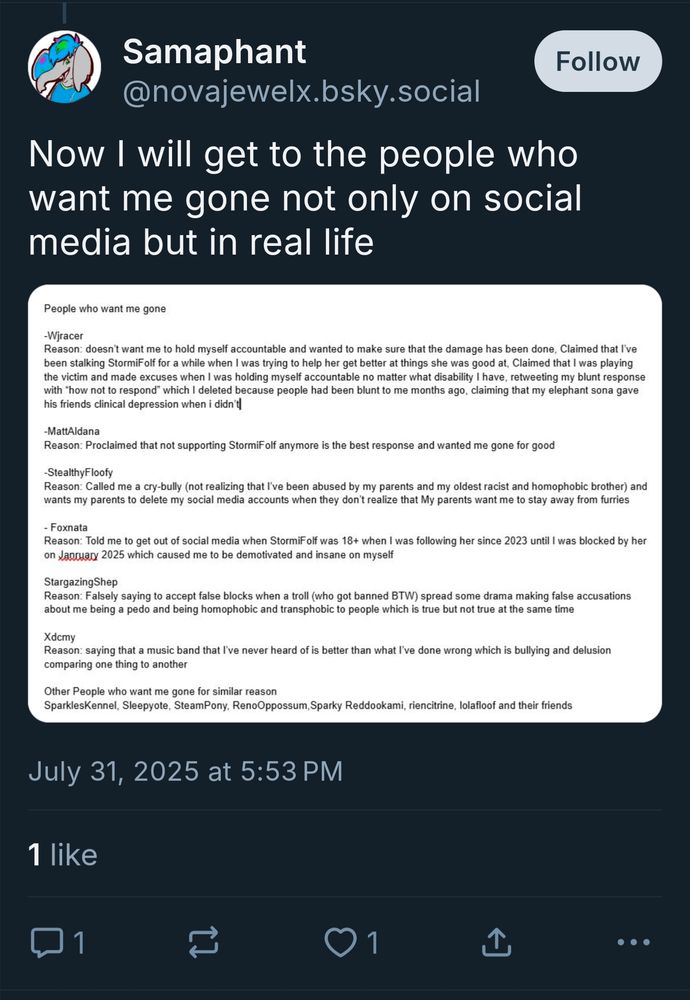
Task: Click the share arrow icon
Action: [495, 941]
